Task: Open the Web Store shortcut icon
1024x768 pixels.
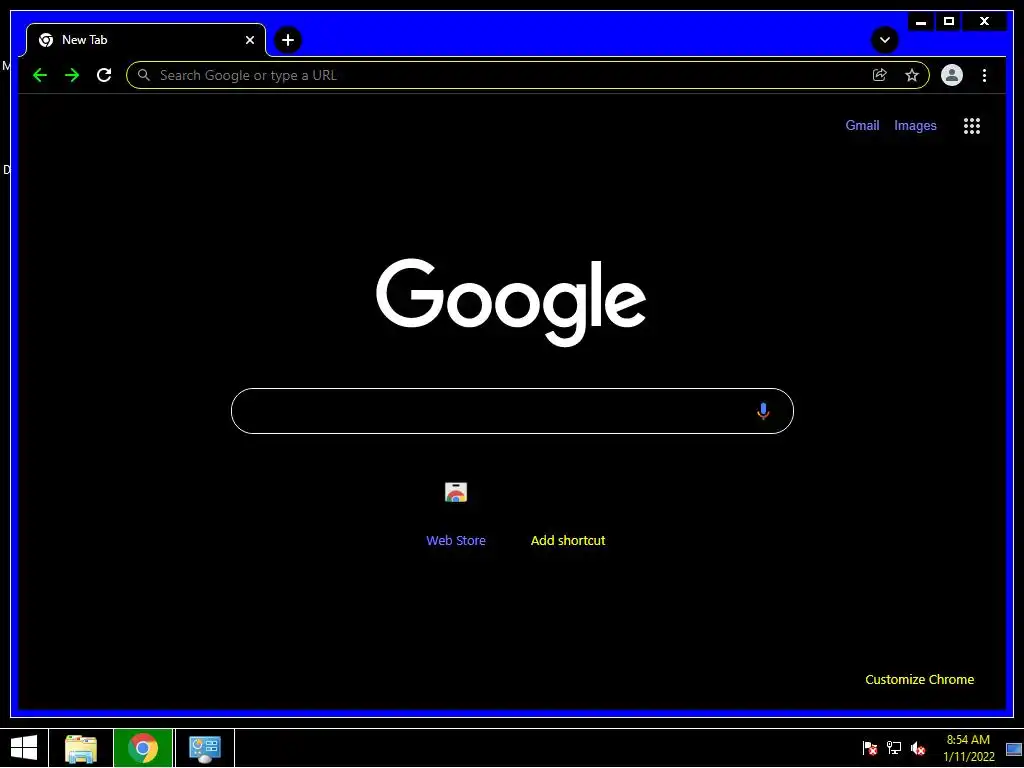Action: point(456,492)
